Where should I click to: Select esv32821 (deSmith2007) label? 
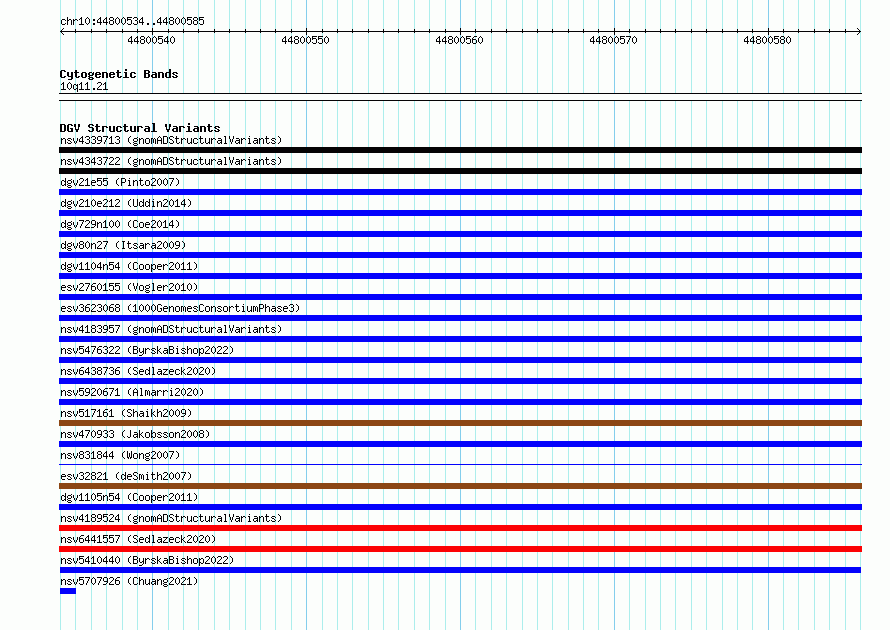pos(126,476)
